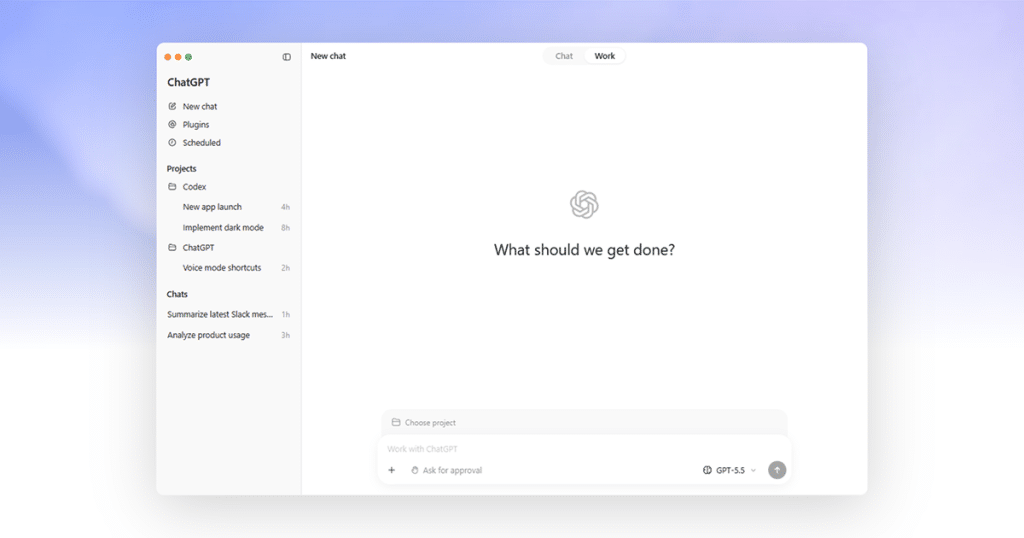The image size is (1024, 538).
Task: Click the 4h timestamp on New app launch
Action: pyautogui.click(x=285, y=207)
